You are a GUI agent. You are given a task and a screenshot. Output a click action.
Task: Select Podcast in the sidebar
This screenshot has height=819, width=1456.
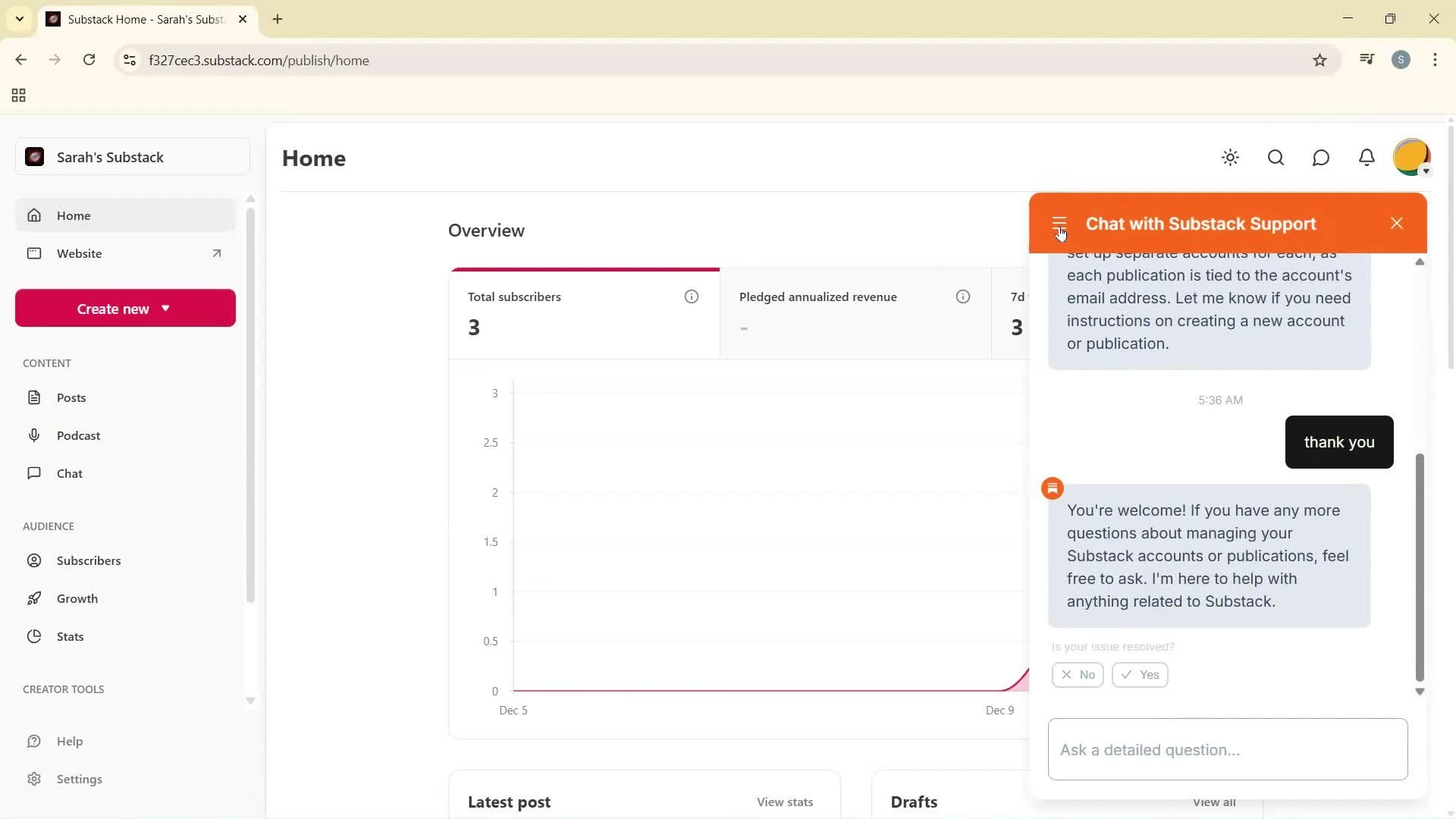point(79,435)
